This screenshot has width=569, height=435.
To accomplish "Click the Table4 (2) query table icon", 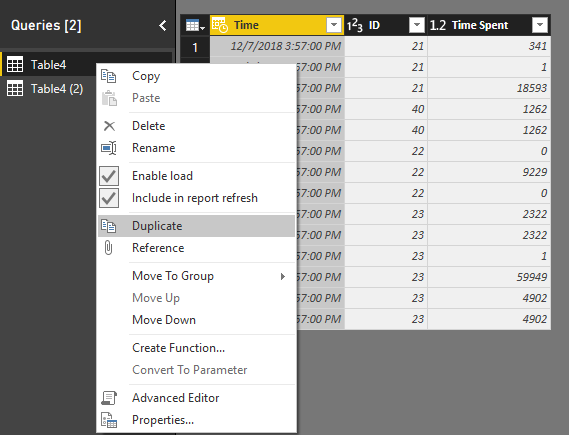I will point(15,89).
